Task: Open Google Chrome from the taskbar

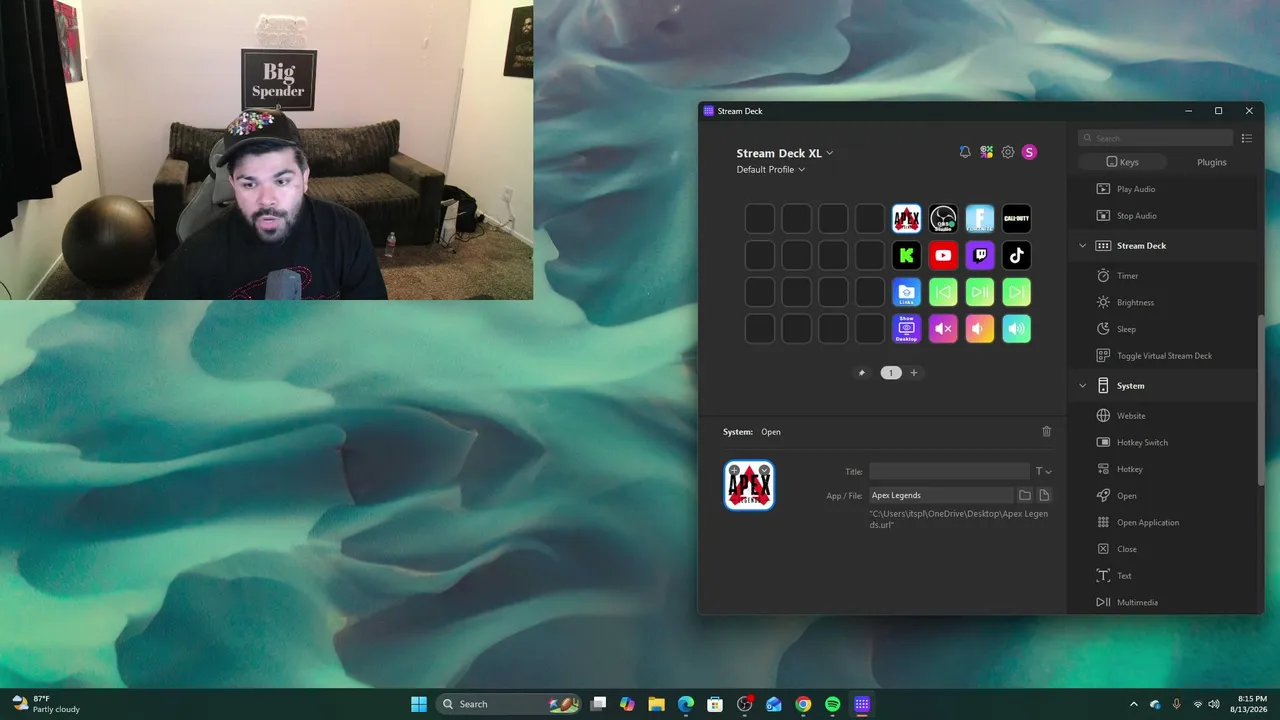Action: coord(803,704)
